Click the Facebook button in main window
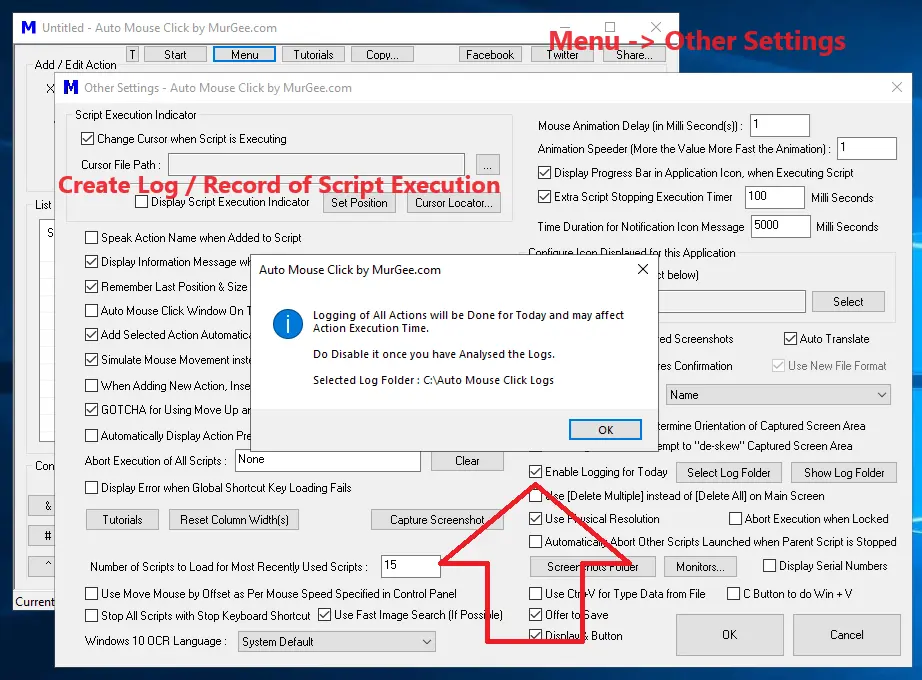This screenshot has height=680, width=922. (x=490, y=55)
